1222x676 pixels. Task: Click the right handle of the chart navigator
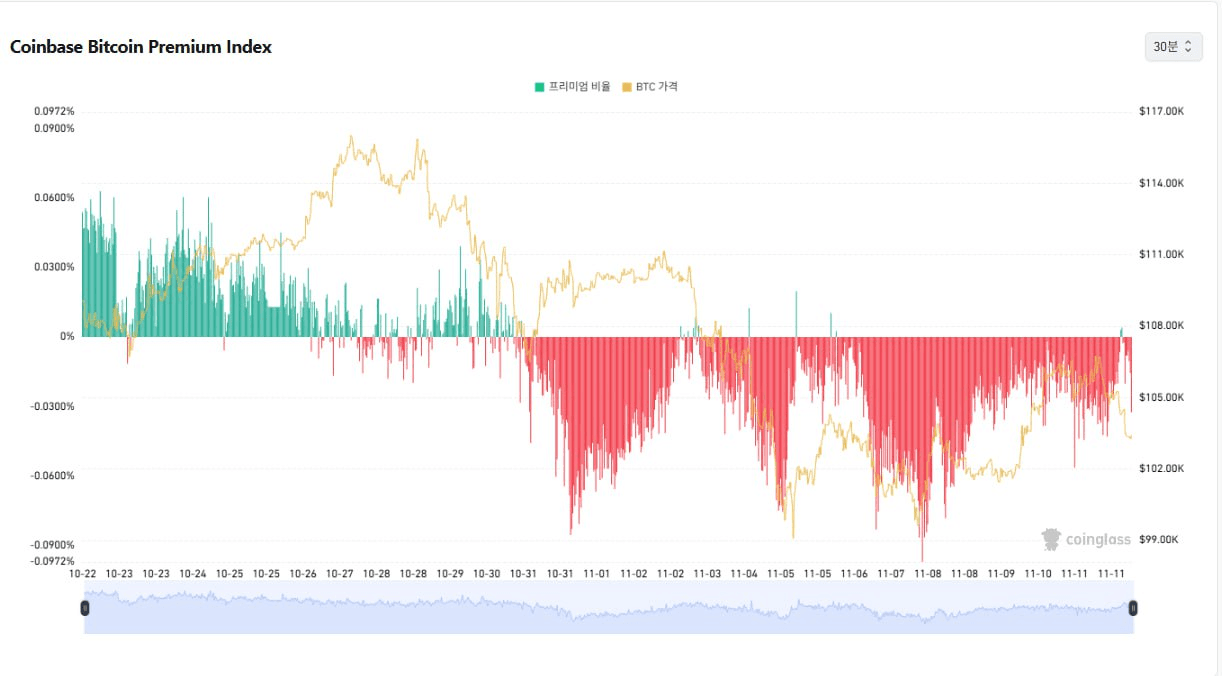[x=1132, y=607]
